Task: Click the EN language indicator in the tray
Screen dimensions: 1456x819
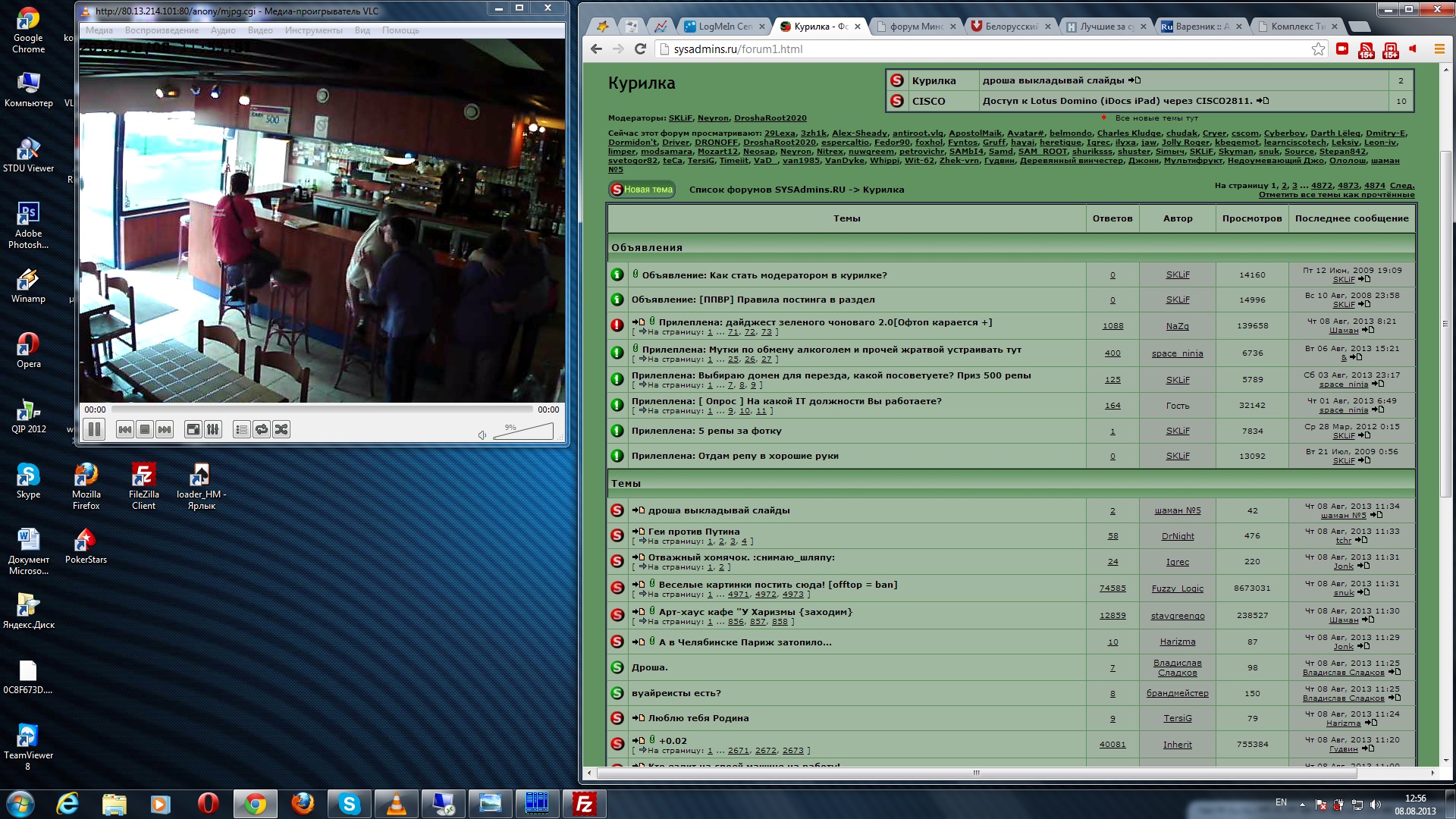Action: point(1281,802)
